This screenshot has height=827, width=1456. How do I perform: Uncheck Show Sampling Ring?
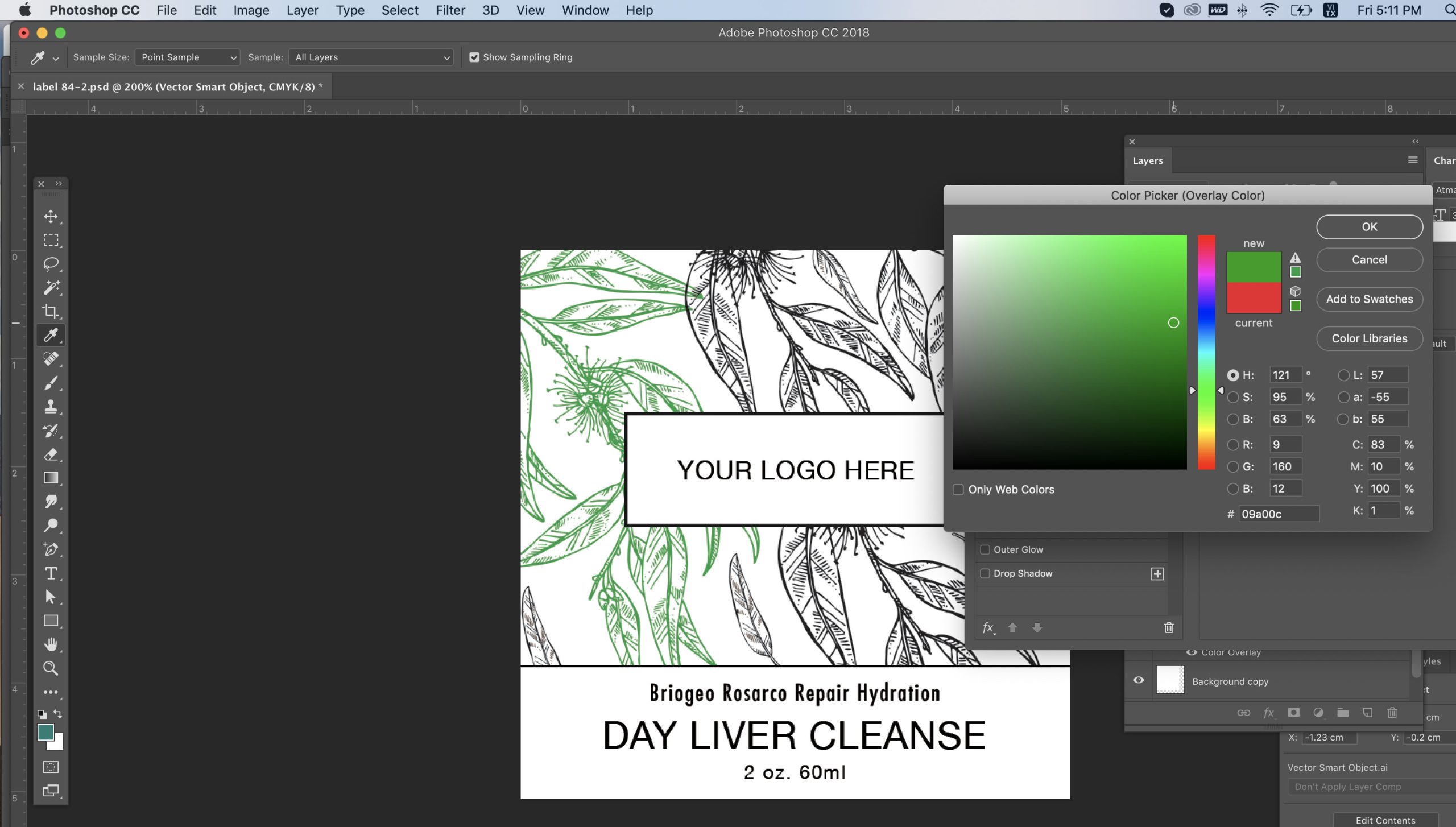click(474, 57)
